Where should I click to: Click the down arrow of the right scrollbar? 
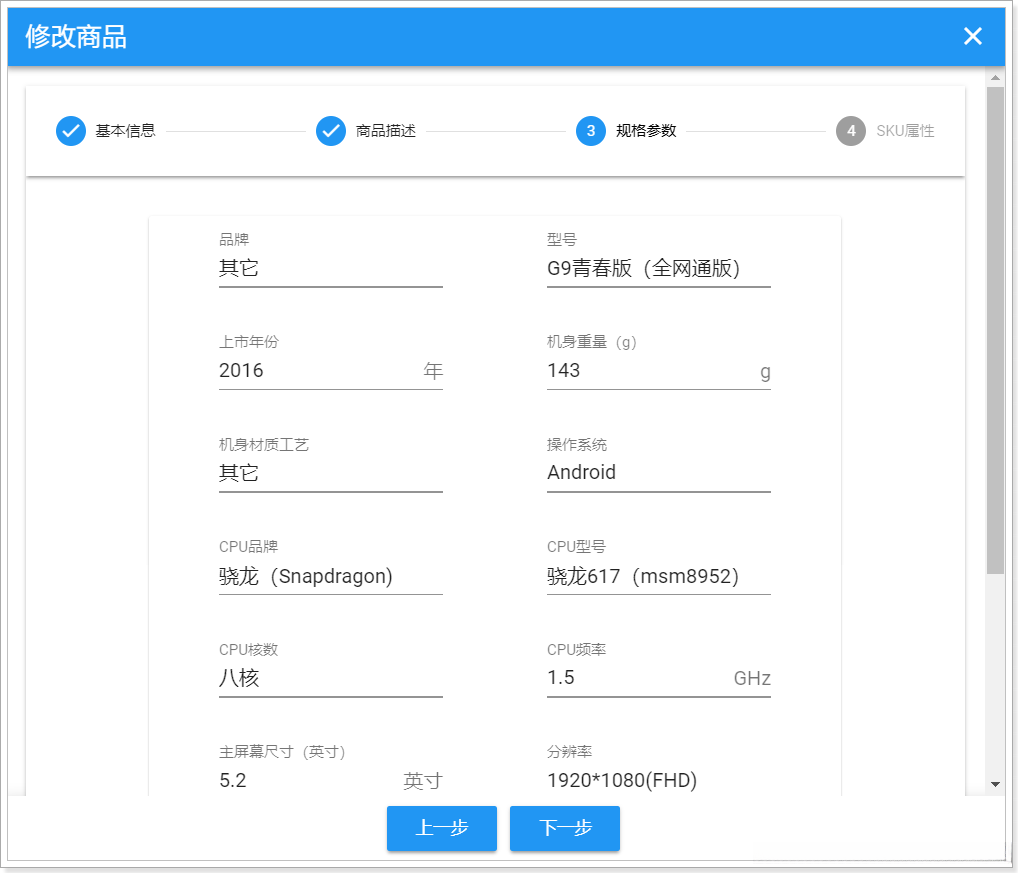tap(996, 785)
